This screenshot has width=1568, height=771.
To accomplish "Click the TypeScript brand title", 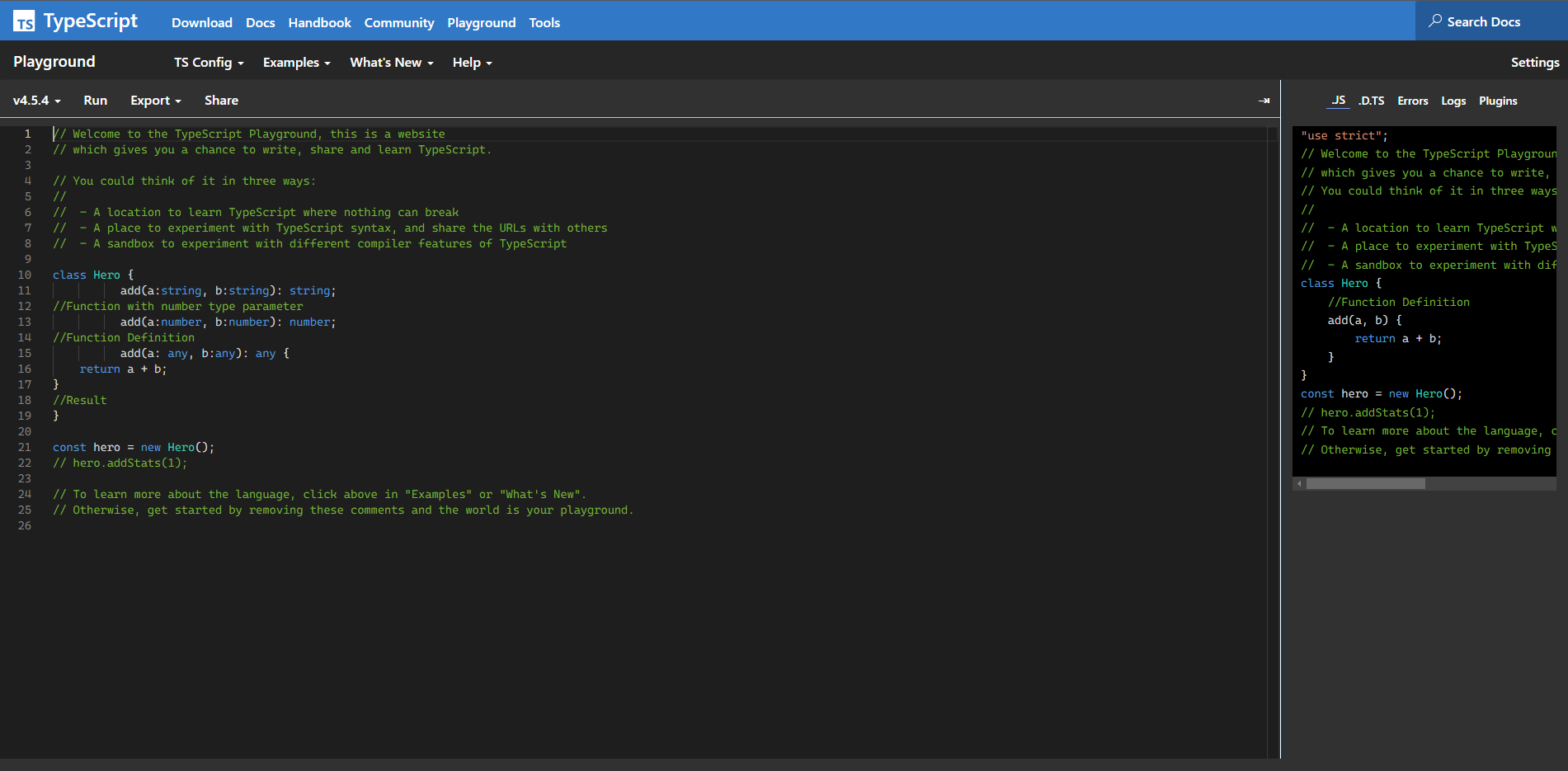I will click(x=91, y=21).
